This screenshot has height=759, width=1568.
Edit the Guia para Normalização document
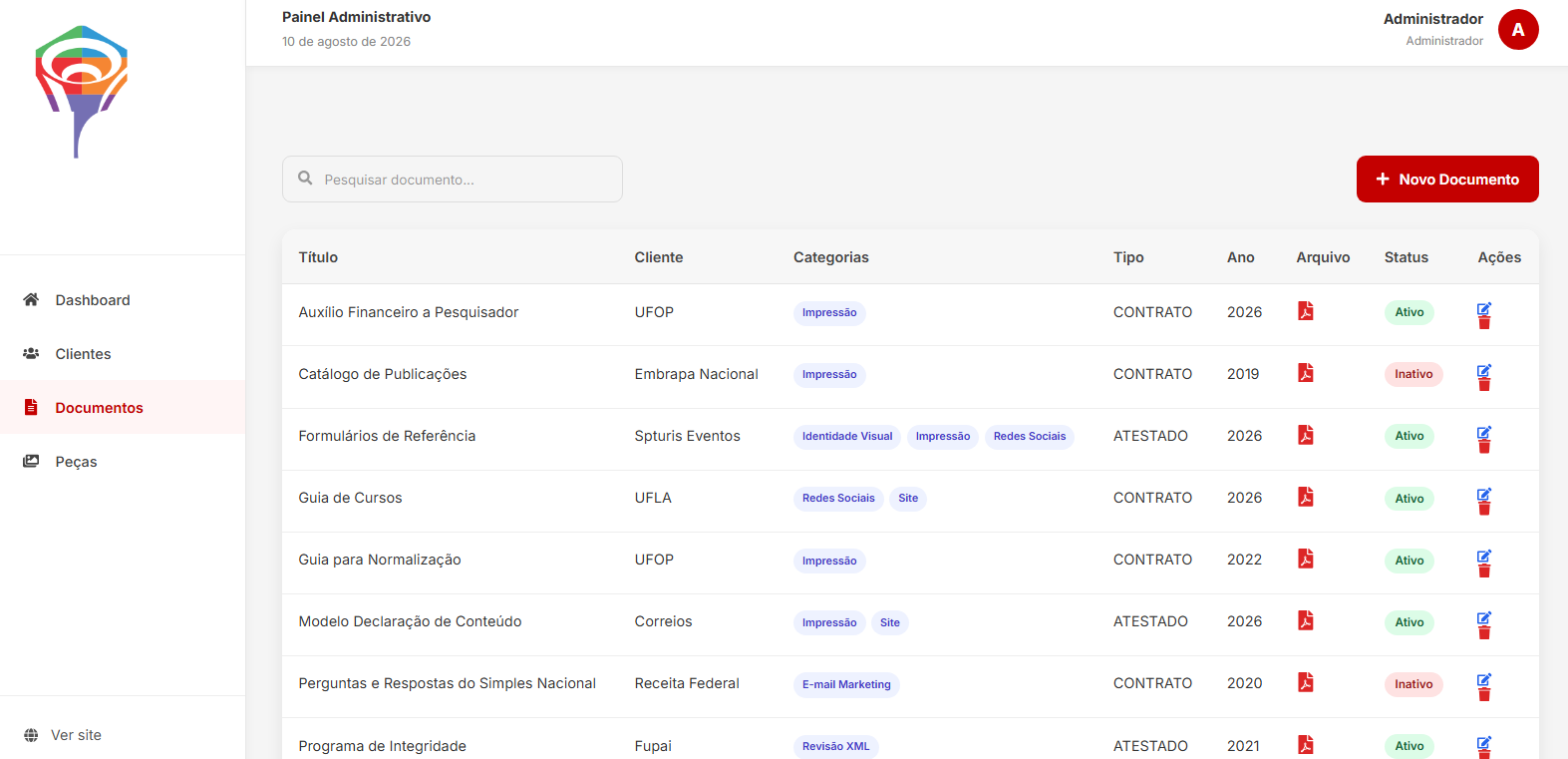(x=1484, y=557)
